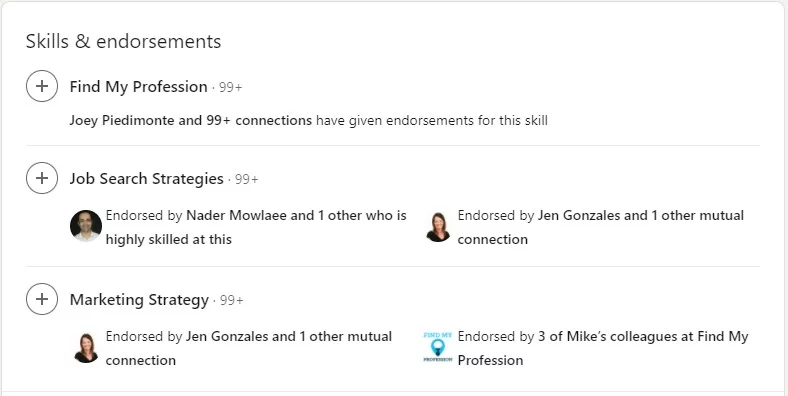This screenshot has width=788, height=396.
Task: View 99+ count beside Marketing Strategy
Action: click(x=232, y=301)
